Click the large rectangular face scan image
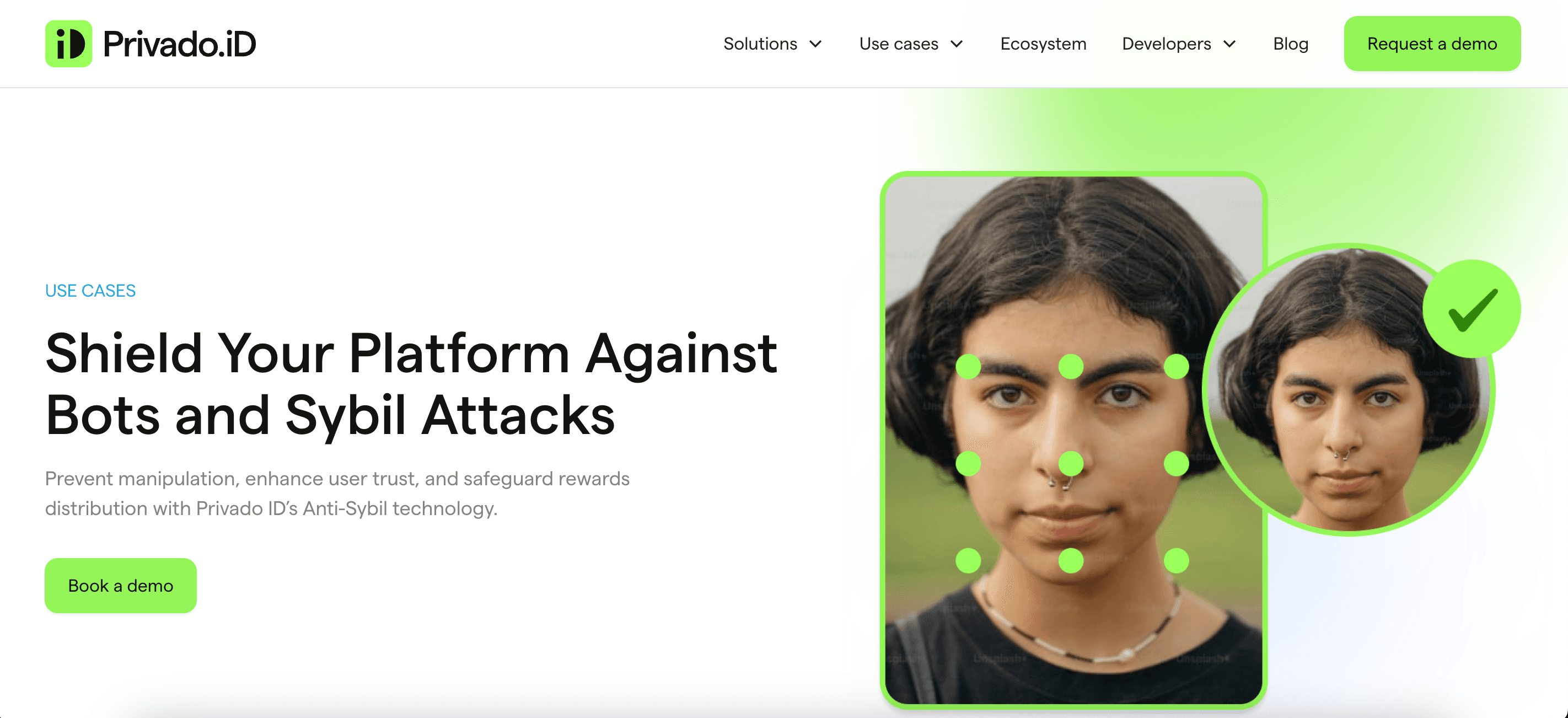1568x718 pixels. pos(1073,440)
